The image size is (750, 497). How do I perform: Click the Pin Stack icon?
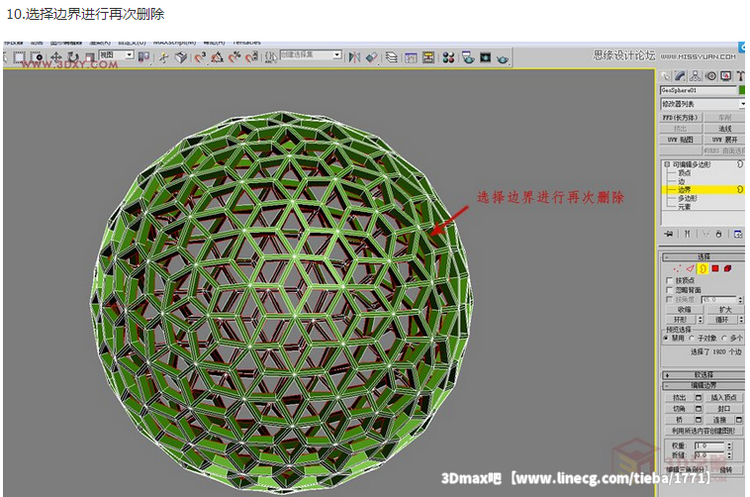(669, 234)
